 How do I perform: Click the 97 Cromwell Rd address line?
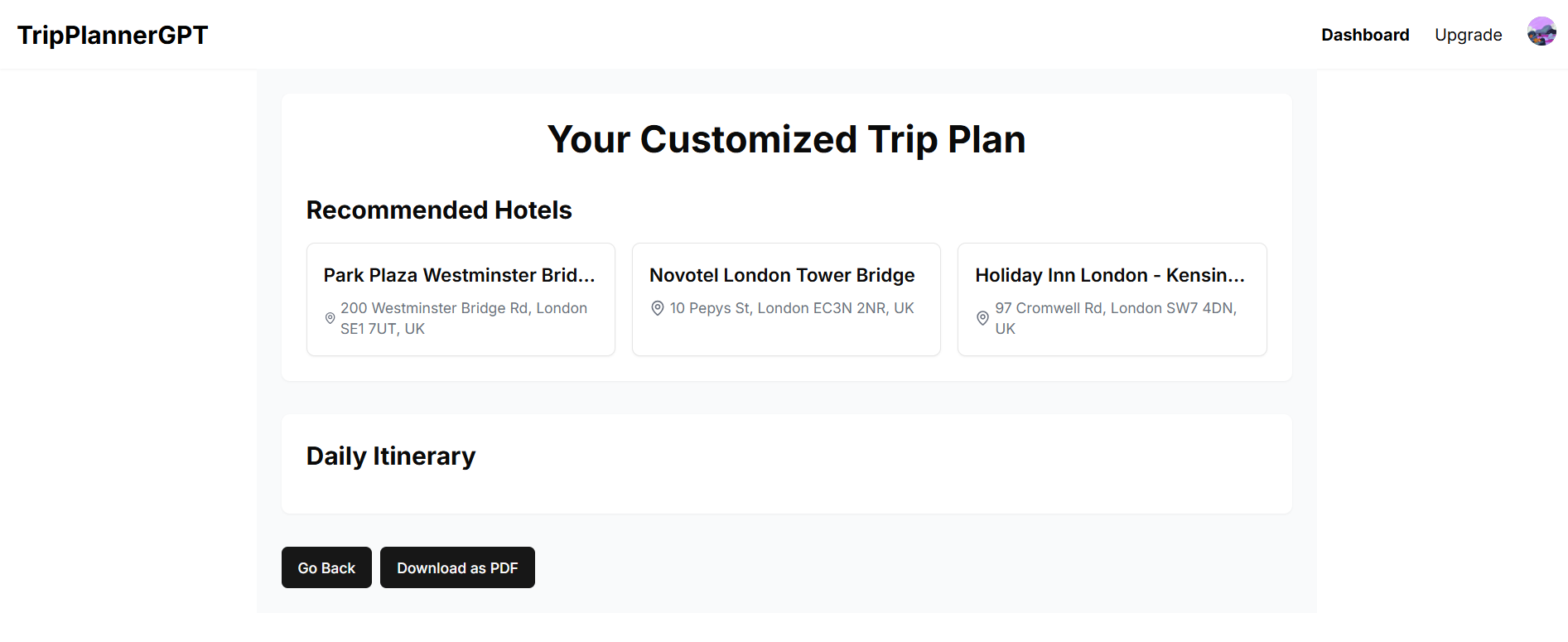1116,308
